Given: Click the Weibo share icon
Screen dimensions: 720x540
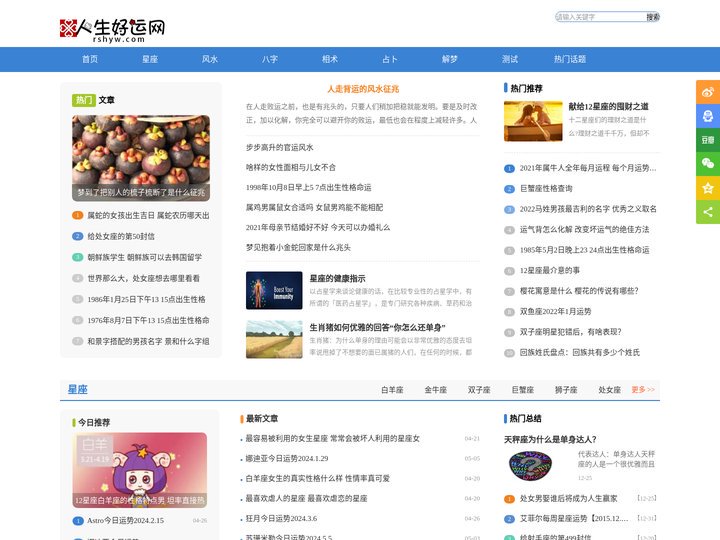Looking at the screenshot, I should click(x=708, y=92).
